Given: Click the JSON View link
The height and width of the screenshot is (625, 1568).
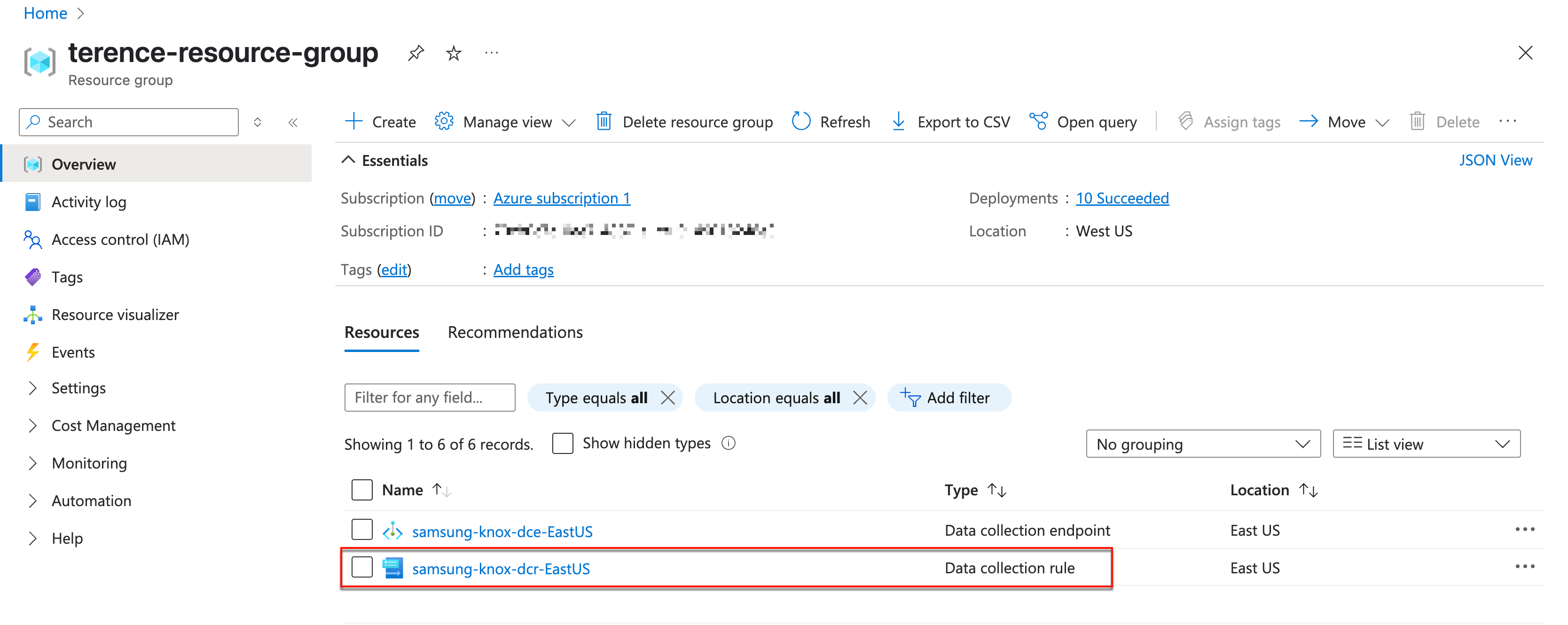Looking at the screenshot, I should pos(1495,160).
